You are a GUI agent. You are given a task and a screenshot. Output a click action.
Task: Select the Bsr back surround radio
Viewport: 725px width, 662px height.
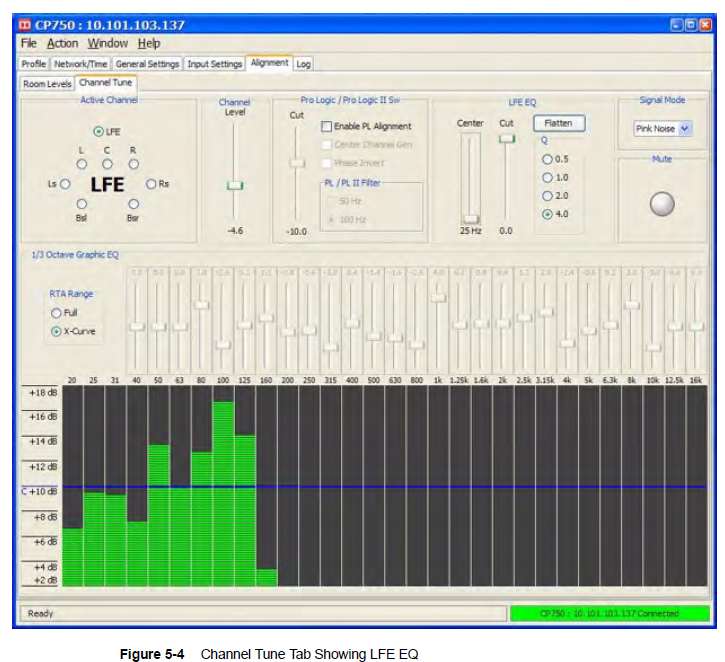point(134,204)
